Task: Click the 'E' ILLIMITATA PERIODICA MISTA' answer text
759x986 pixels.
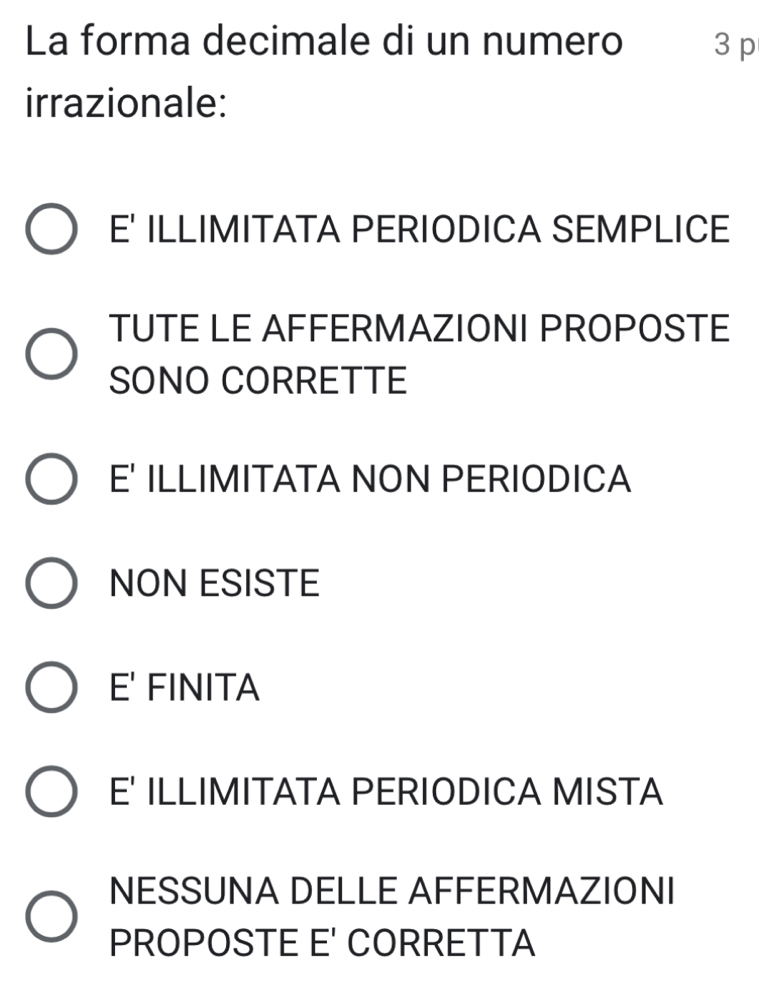Action: pos(387,792)
